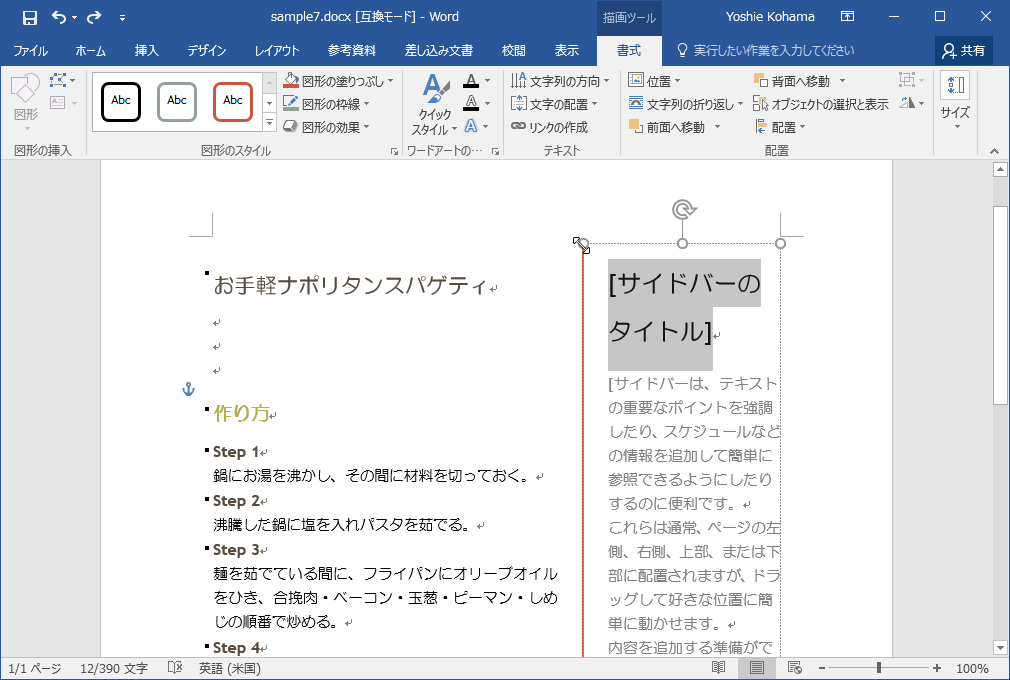Select the red-outlined Abc shape style
Screen dimensions: 1010x680
coord(233,101)
